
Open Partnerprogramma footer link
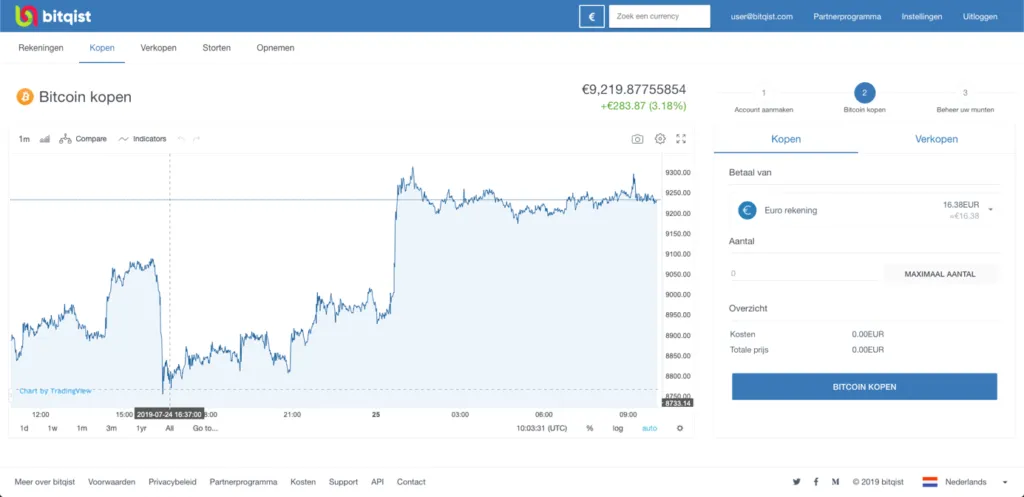pyautogui.click(x=244, y=482)
